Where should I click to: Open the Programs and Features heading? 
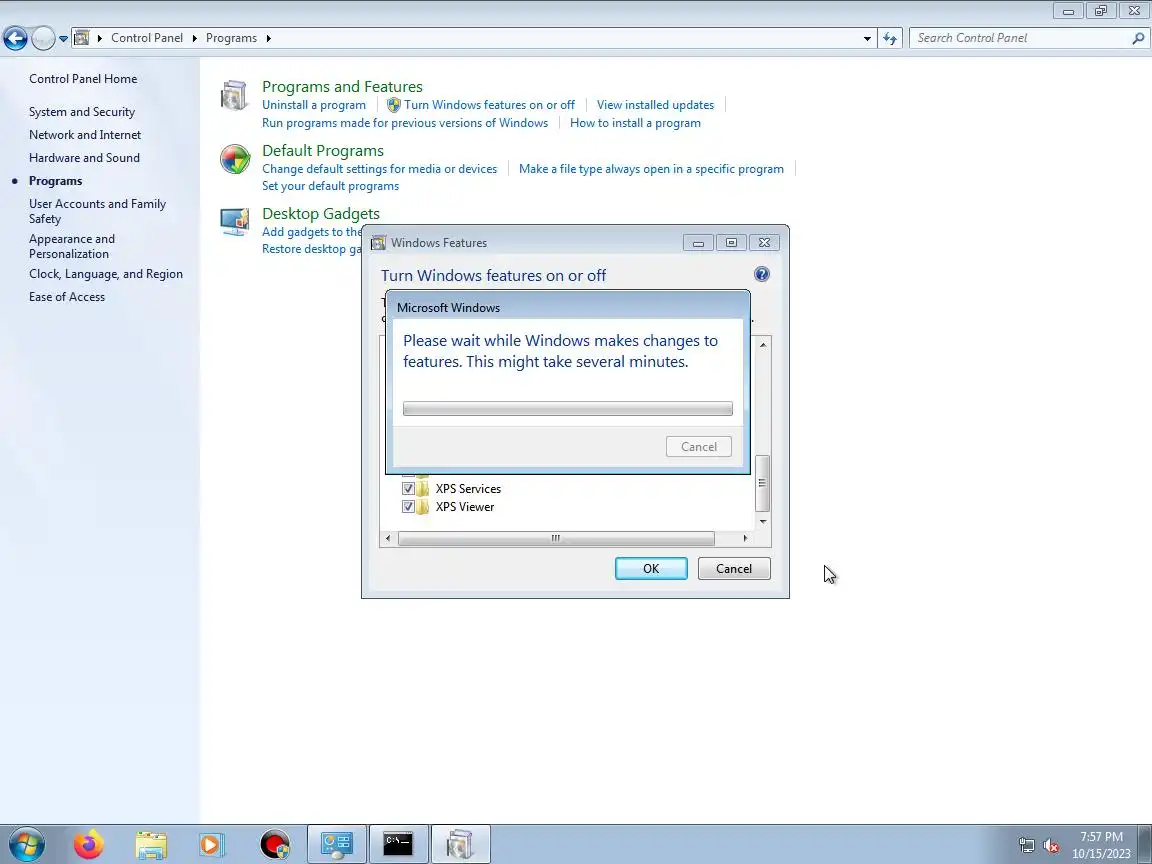pos(342,87)
